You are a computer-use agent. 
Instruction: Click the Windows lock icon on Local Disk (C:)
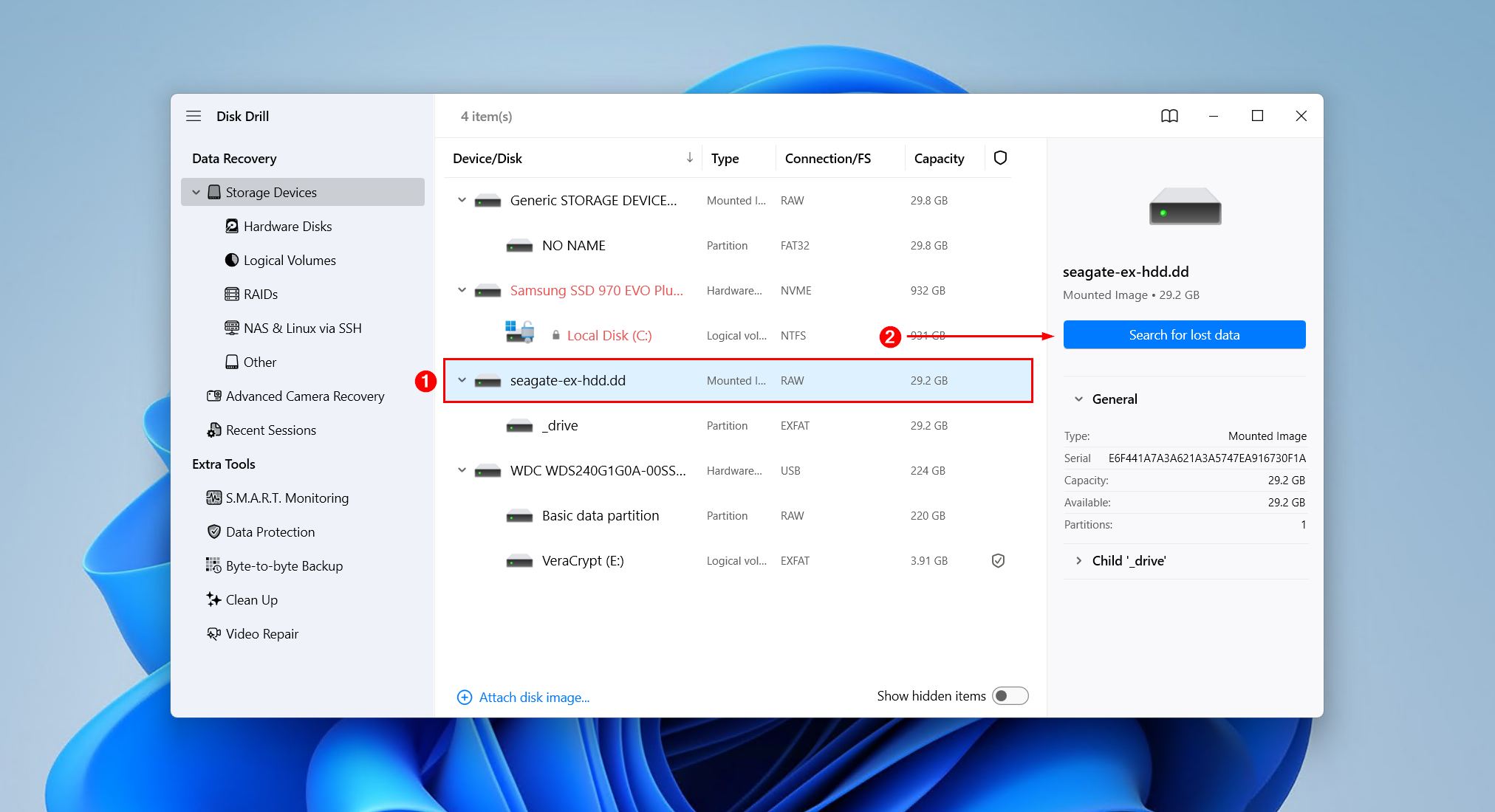520,332
